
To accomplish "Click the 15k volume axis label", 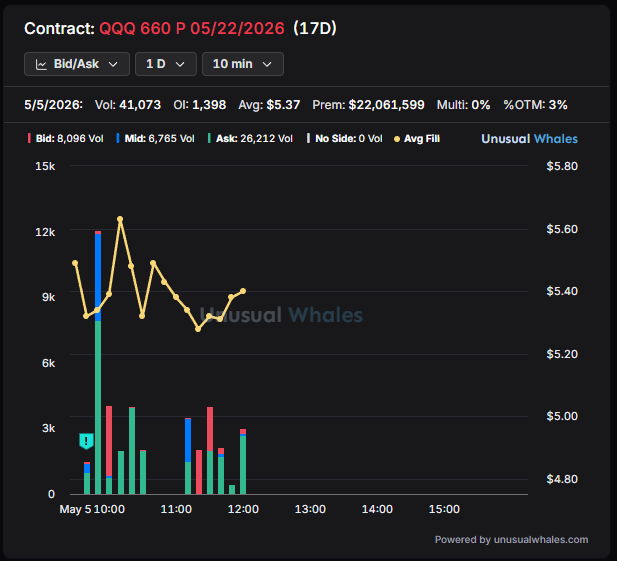I will (x=45, y=166).
